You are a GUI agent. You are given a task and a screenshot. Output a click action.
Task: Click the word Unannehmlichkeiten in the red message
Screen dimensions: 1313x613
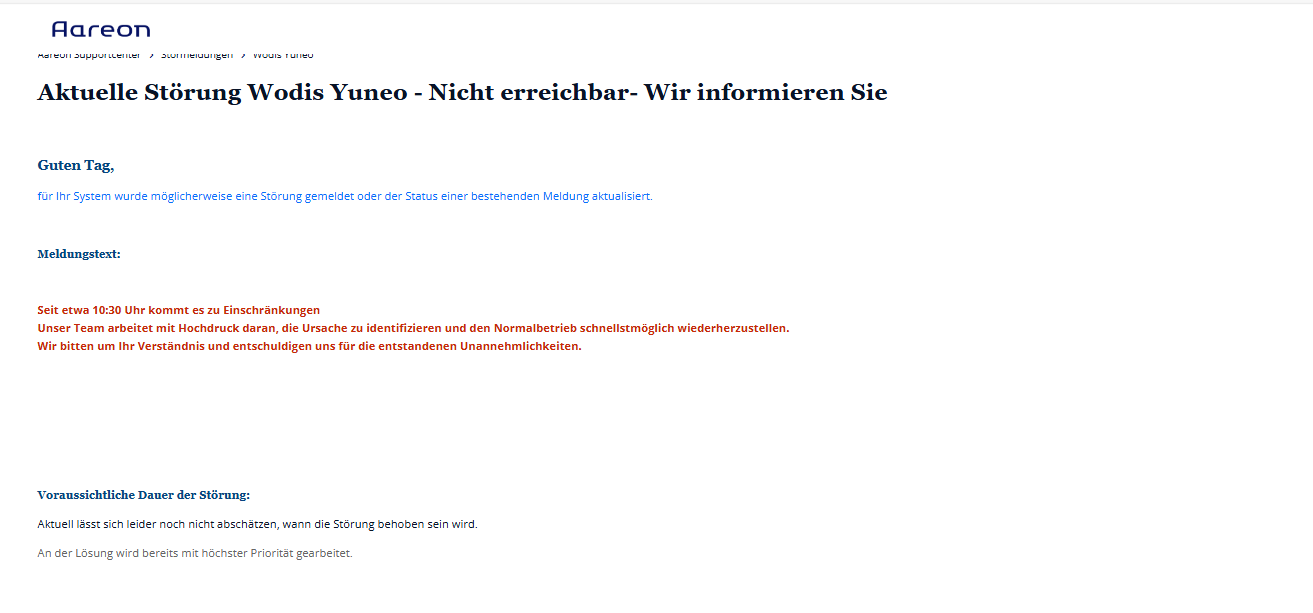519,347
